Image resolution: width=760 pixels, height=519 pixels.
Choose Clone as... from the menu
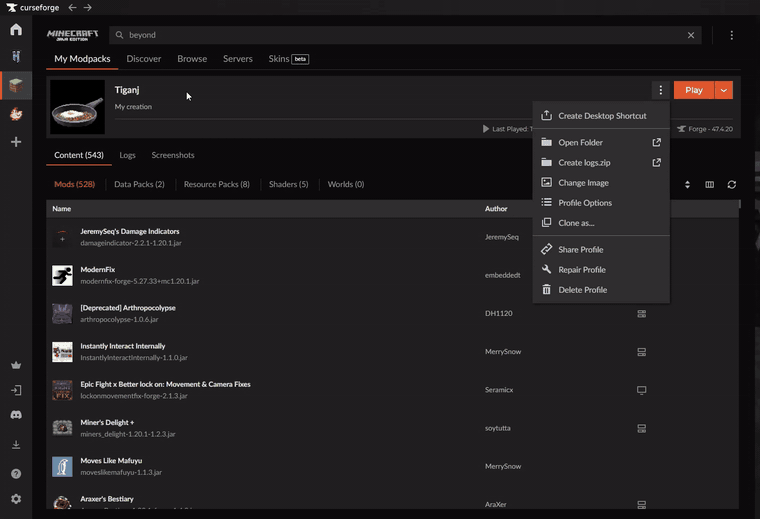click(601, 223)
